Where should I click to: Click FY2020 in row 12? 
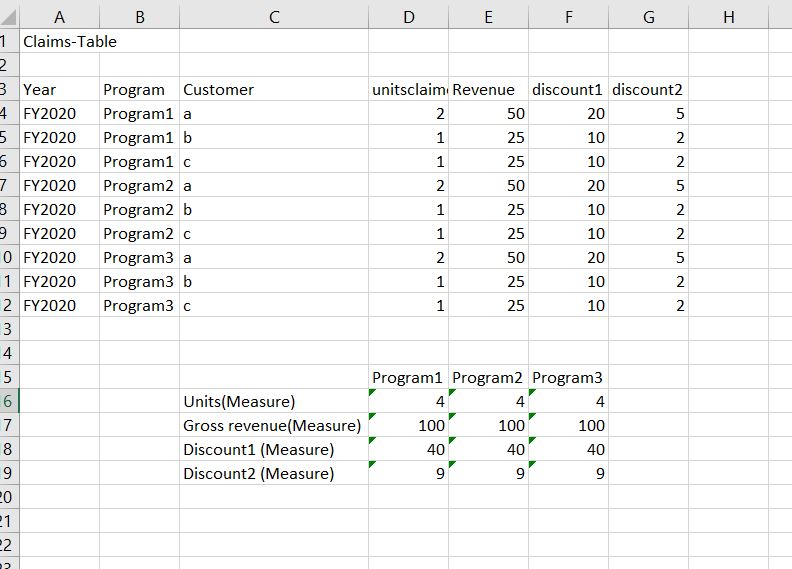(x=60, y=305)
